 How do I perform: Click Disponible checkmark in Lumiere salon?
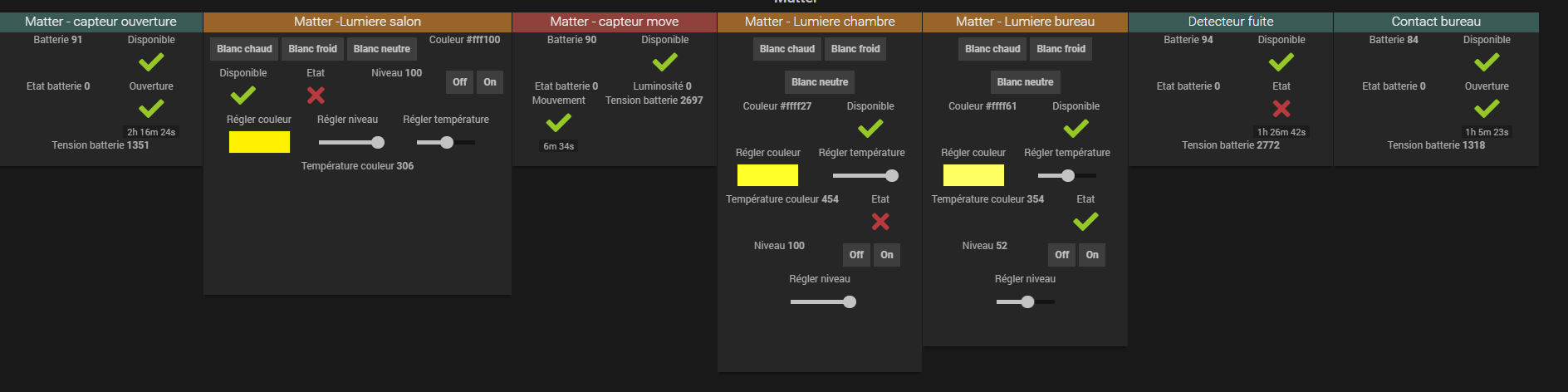pos(243,96)
